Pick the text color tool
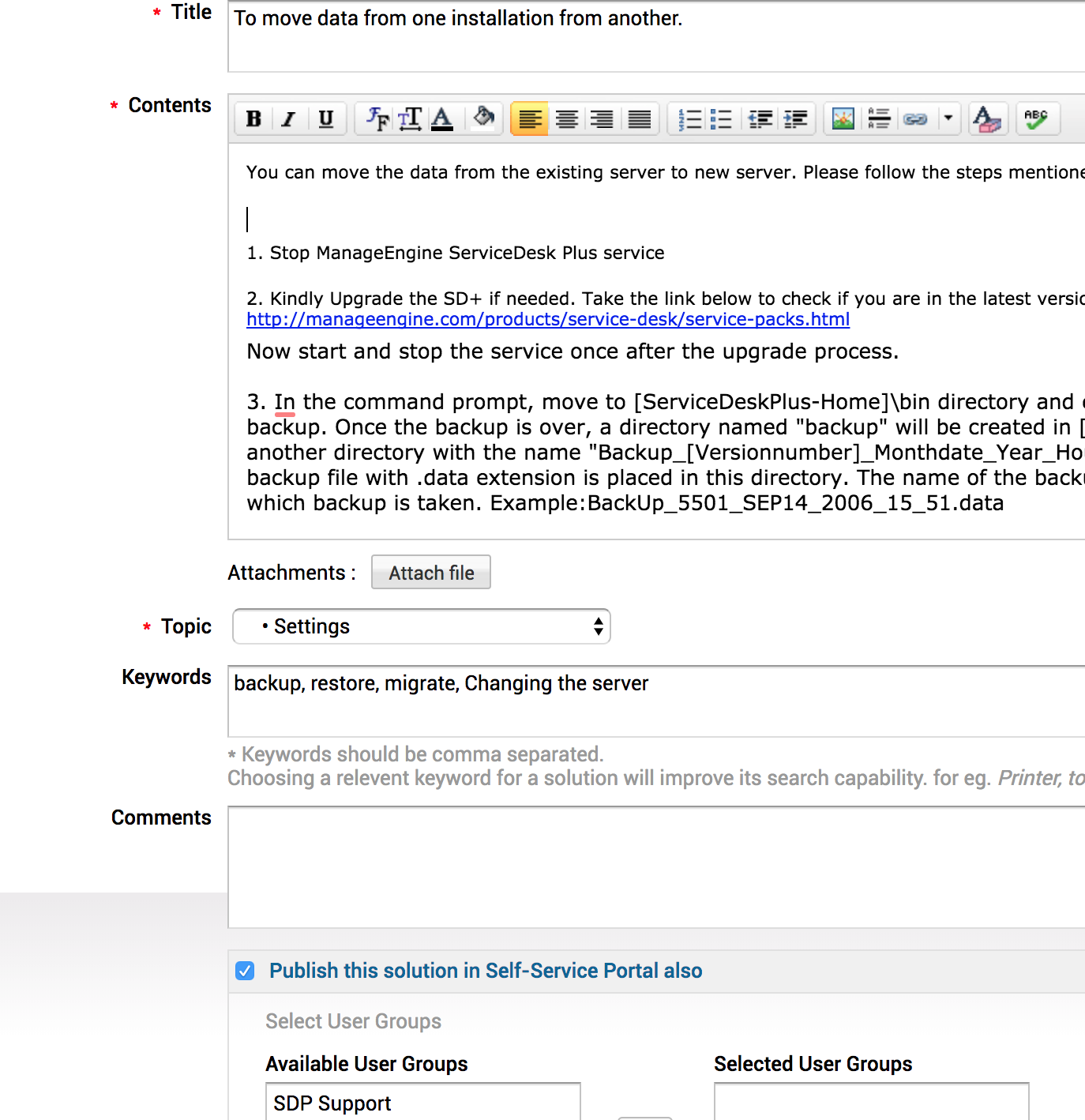 442,119
